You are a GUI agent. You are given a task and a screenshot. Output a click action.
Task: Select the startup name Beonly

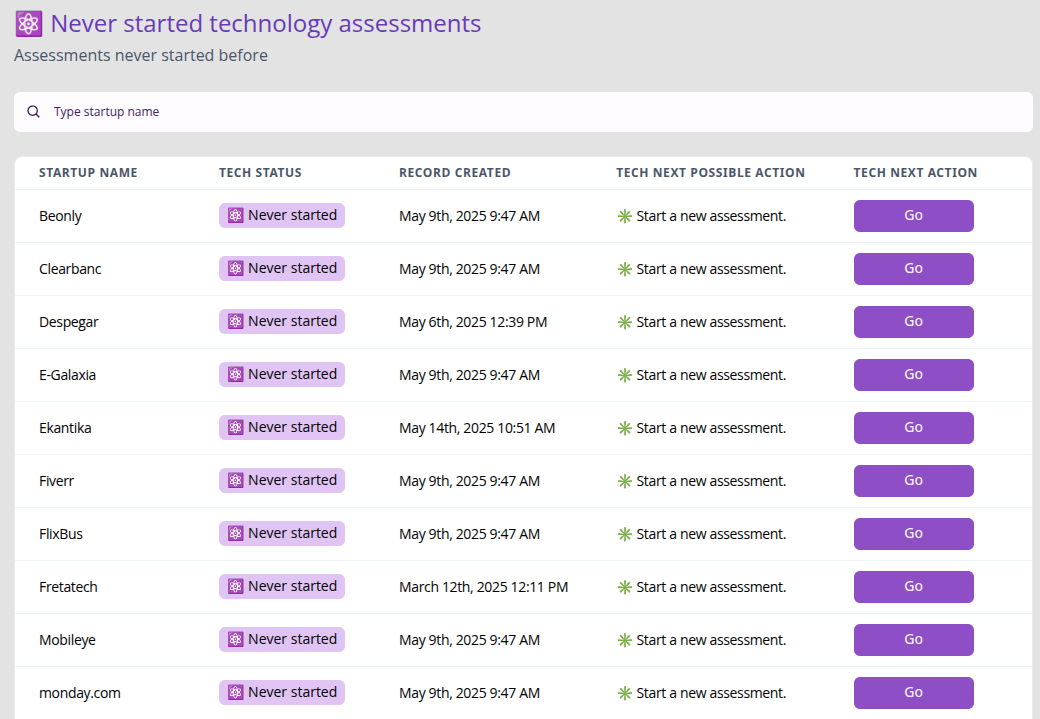(60, 216)
